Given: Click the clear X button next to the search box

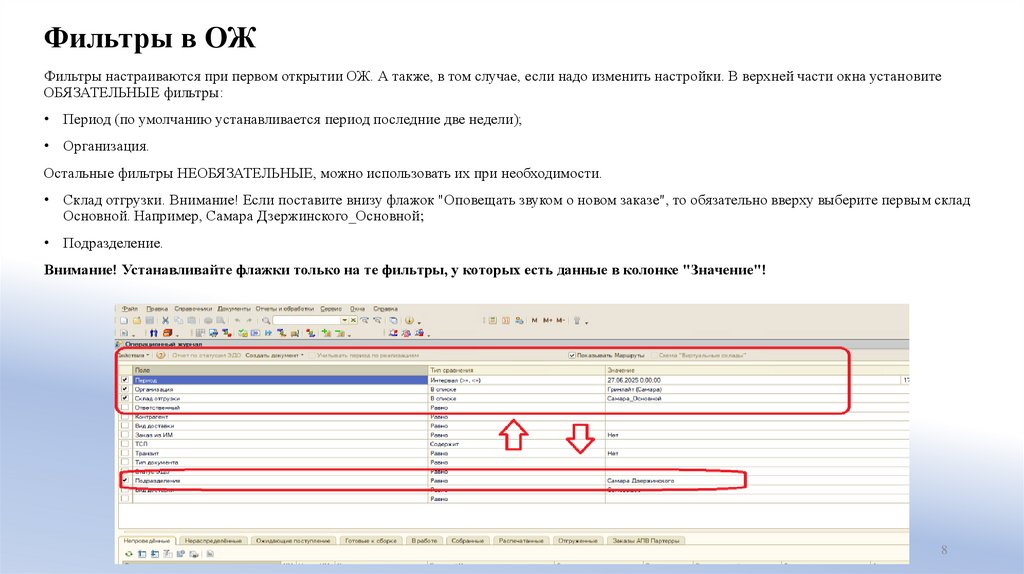Looking at the screenshot, I should [353, 321].
